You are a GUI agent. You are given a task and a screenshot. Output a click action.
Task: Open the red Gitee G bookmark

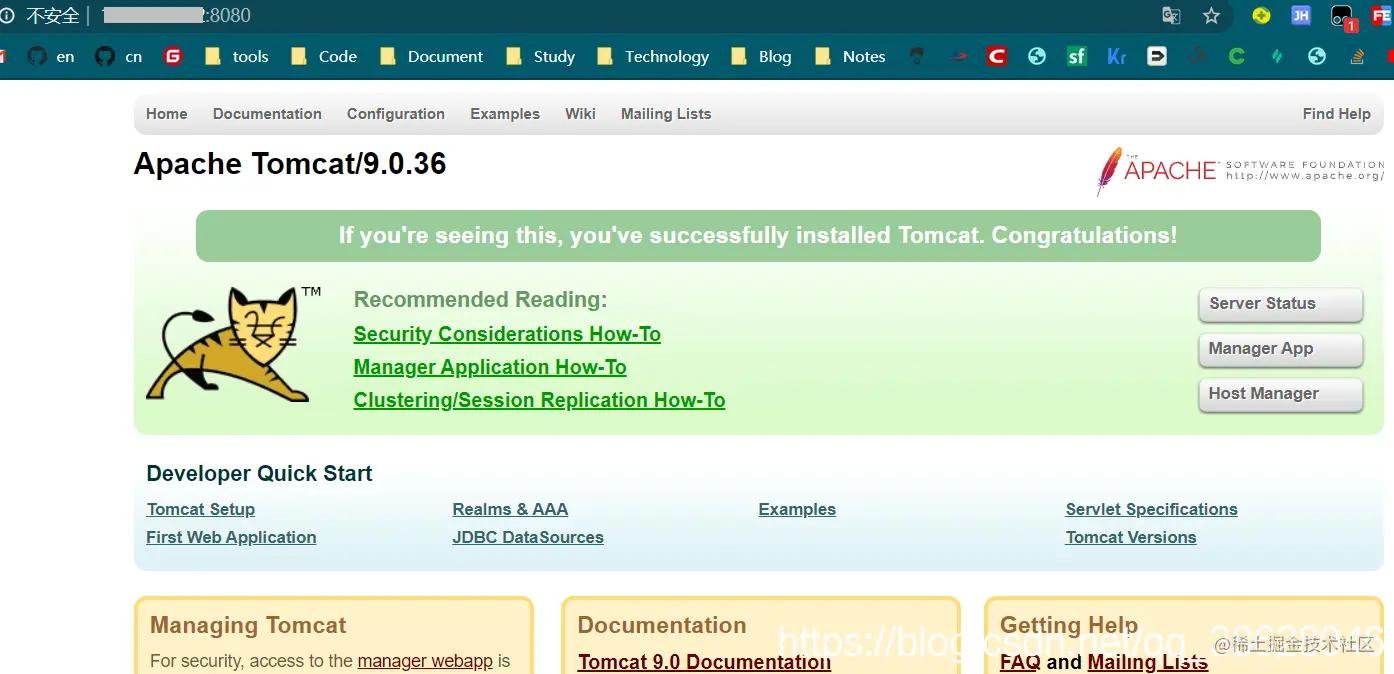pyautogui.click(x=173, y=57)
